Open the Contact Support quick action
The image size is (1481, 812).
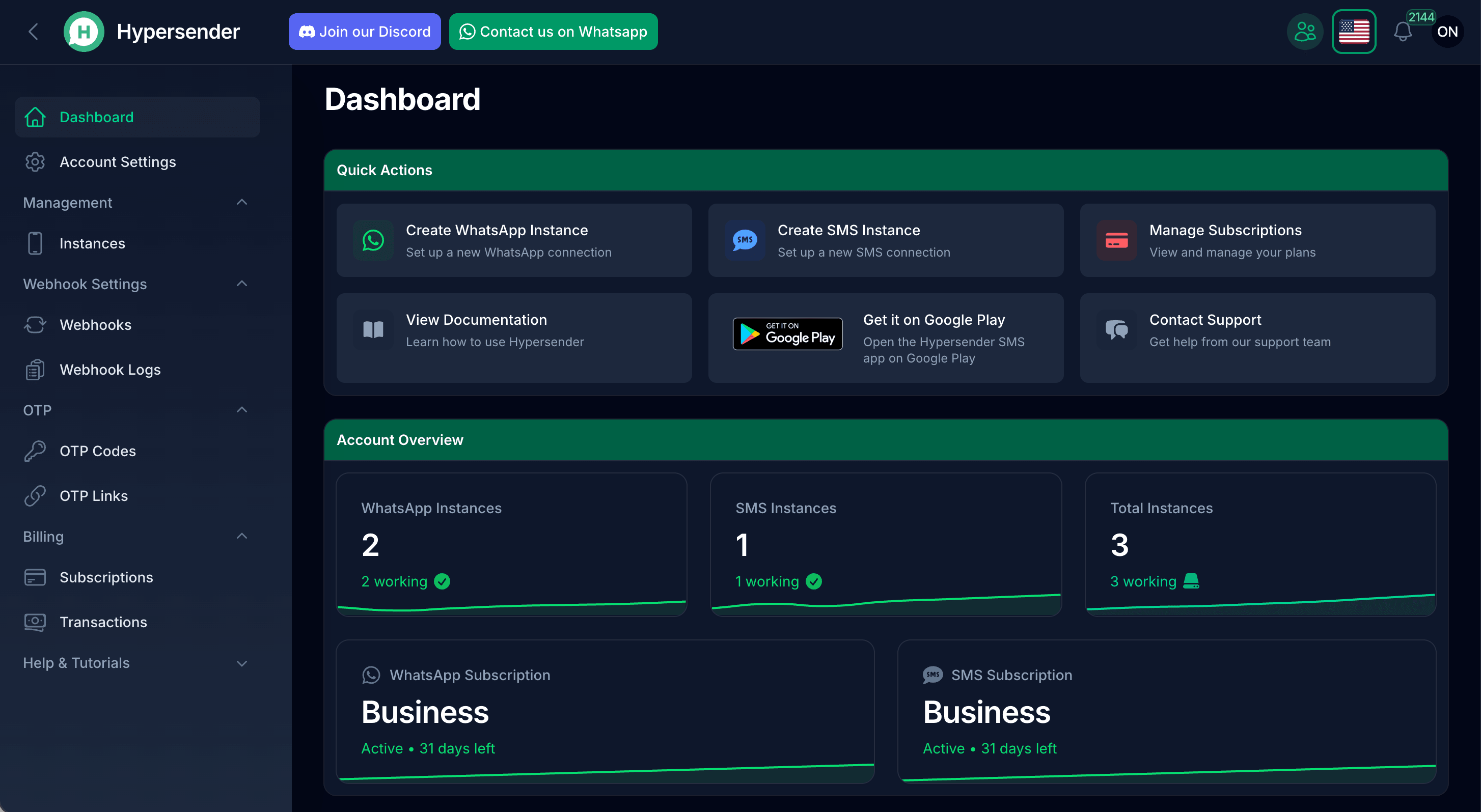pos(1257,338)
